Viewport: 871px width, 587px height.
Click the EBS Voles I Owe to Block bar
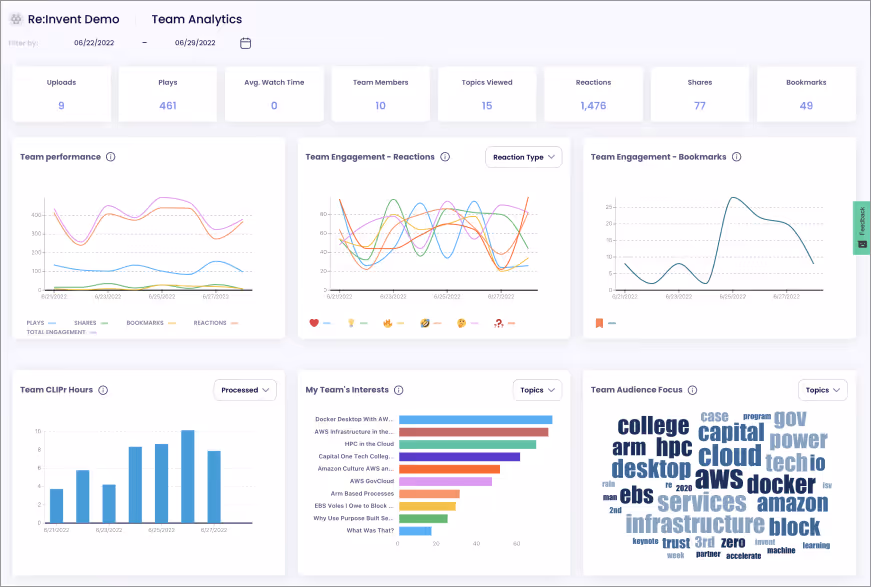pyautogui.click(x=427, y=506)
